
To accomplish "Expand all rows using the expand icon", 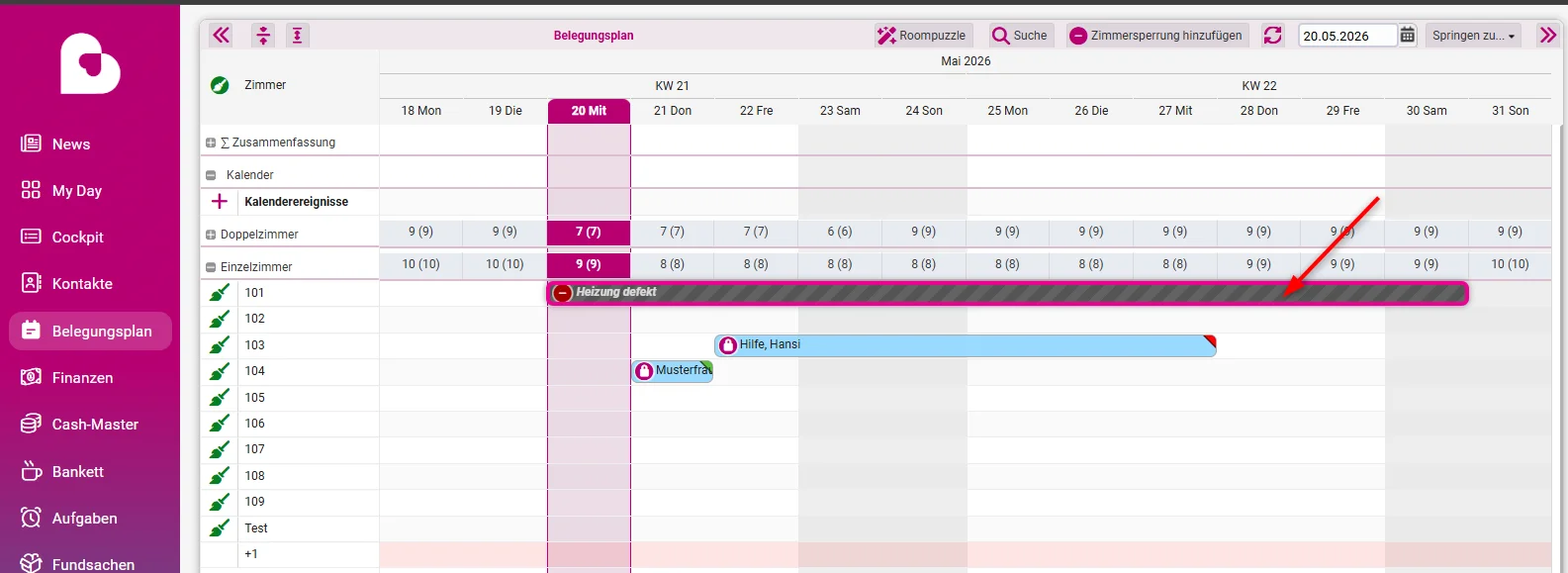I will (298, 36).
